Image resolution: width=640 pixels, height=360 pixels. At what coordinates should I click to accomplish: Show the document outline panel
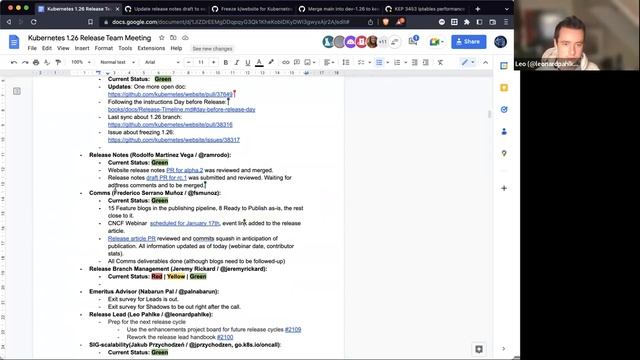click(17, 91)
